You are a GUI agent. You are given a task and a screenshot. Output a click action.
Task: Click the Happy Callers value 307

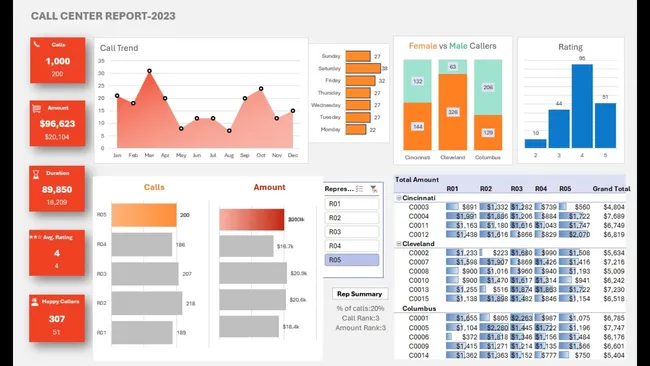[x=57, y=319]
